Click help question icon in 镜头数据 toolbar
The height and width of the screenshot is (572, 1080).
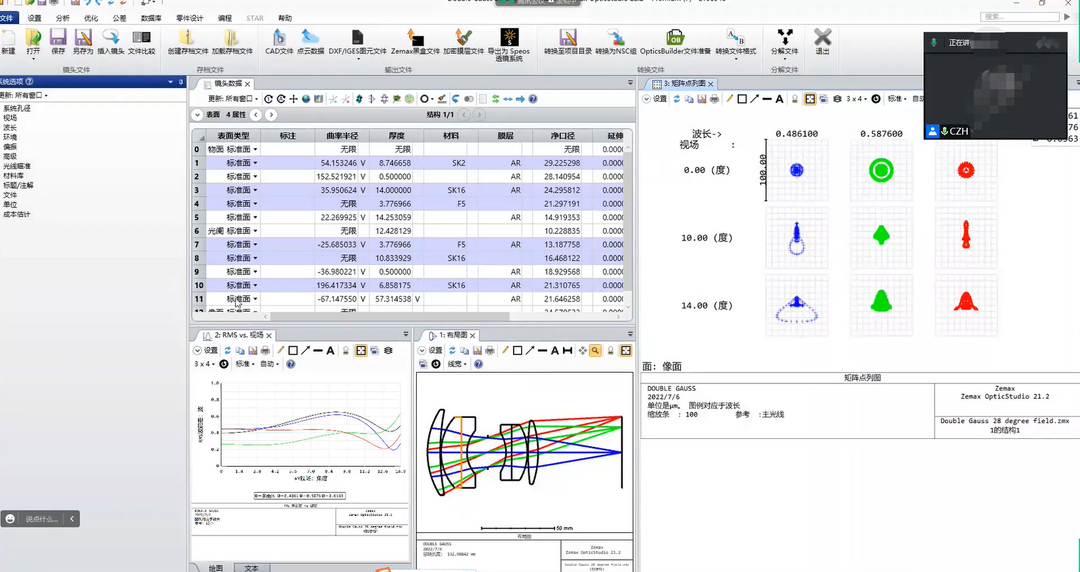[532, 99]
